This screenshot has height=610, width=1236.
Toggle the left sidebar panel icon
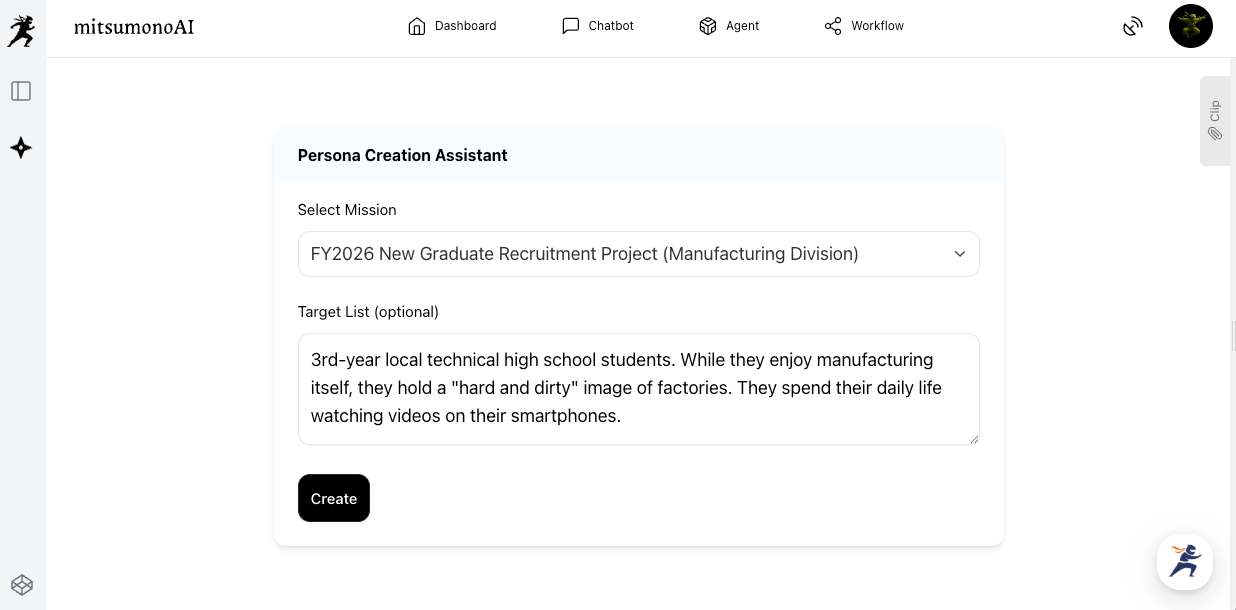pyautogui.click(x=21, y=91)
